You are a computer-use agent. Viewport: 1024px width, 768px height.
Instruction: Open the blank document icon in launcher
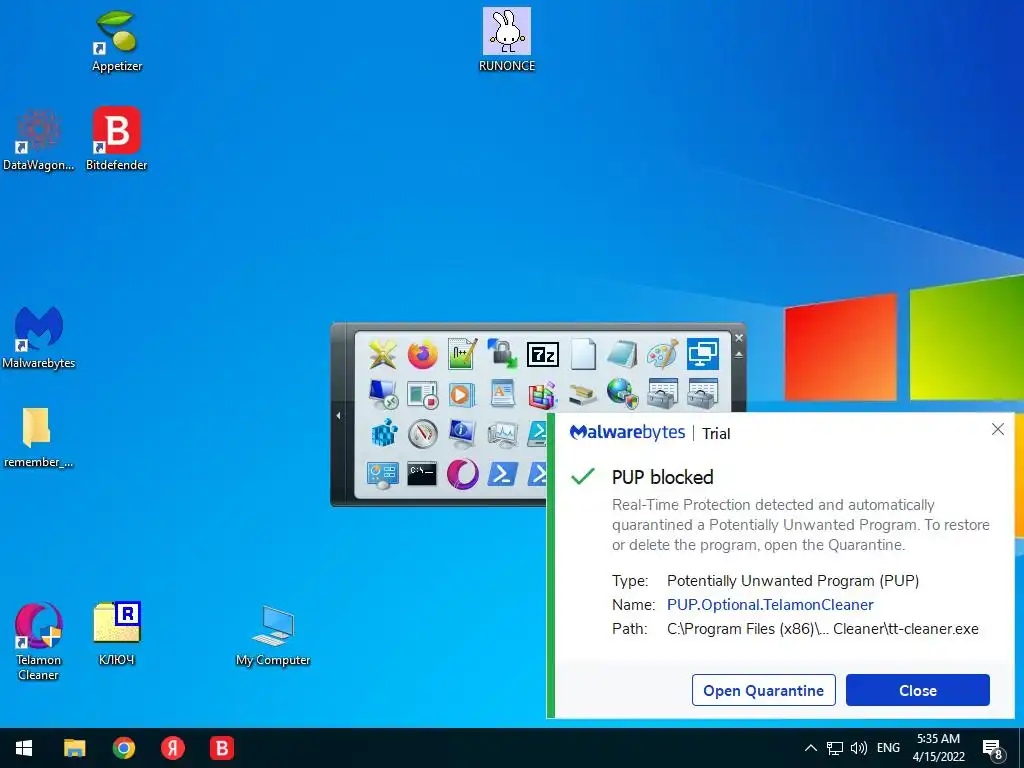(x=583, y=355)
